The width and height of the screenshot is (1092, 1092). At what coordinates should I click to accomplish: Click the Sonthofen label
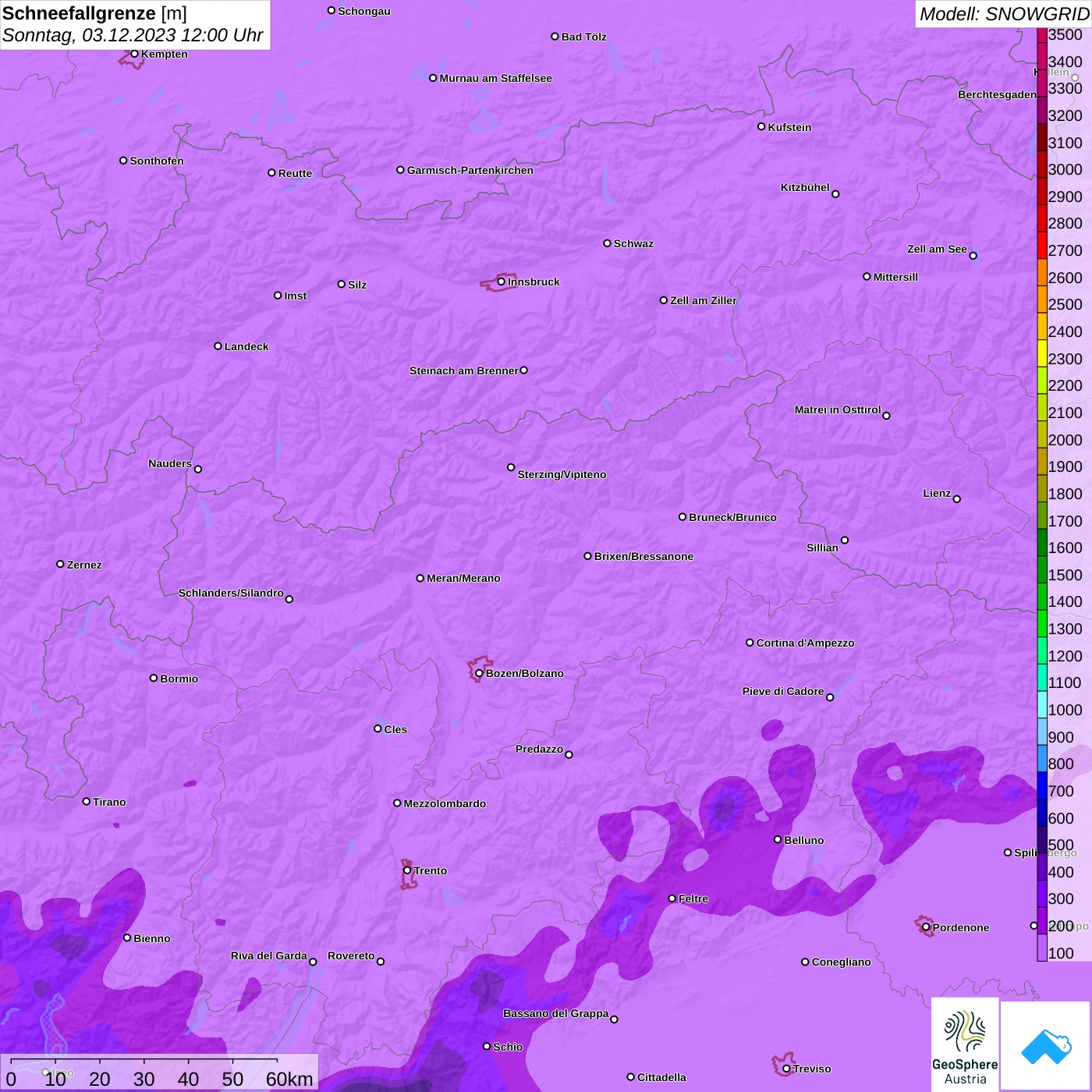pos(157,161)
